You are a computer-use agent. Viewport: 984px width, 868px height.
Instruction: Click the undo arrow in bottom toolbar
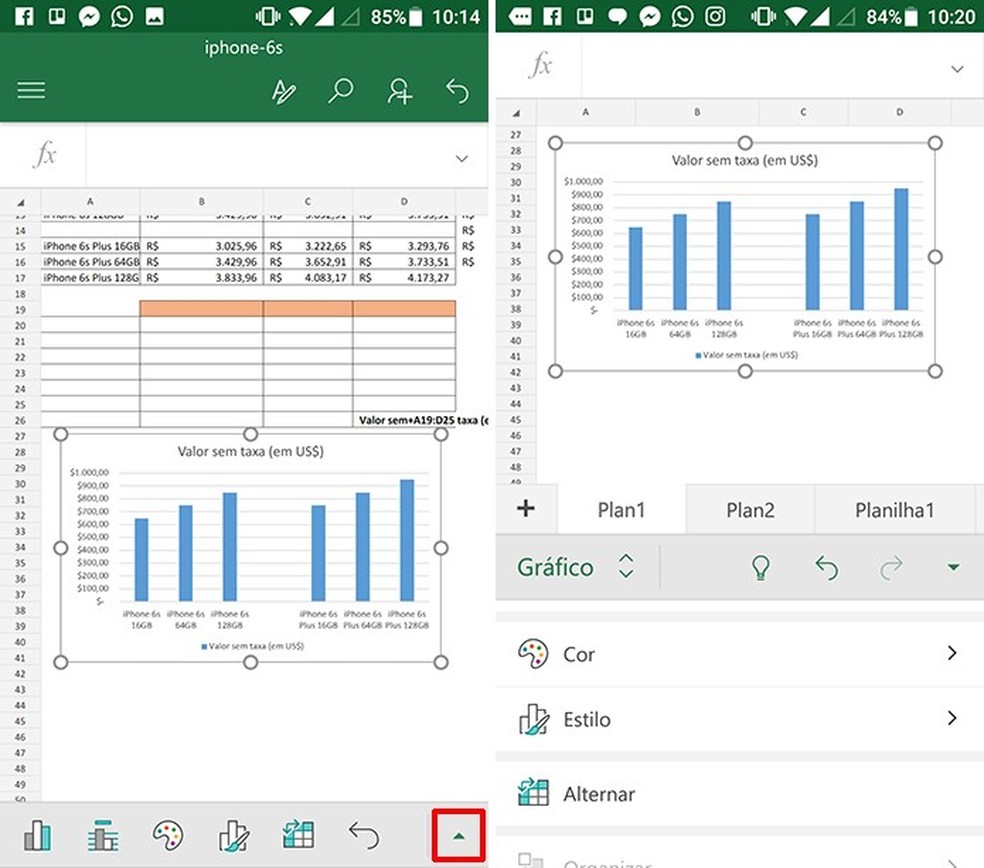362,833
